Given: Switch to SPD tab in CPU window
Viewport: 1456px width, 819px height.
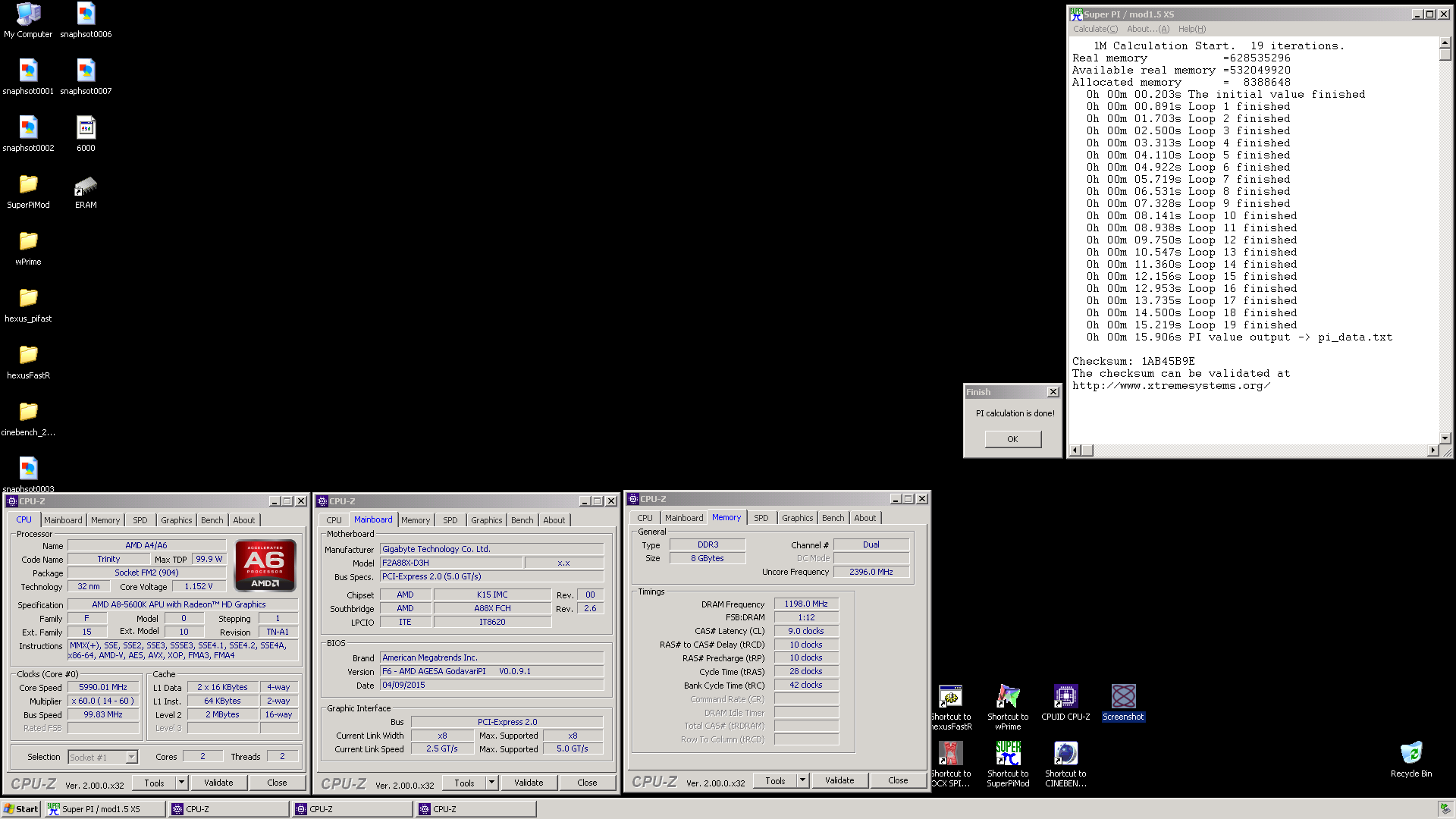Looking at the screenshot, I should [x=140, y=520].
